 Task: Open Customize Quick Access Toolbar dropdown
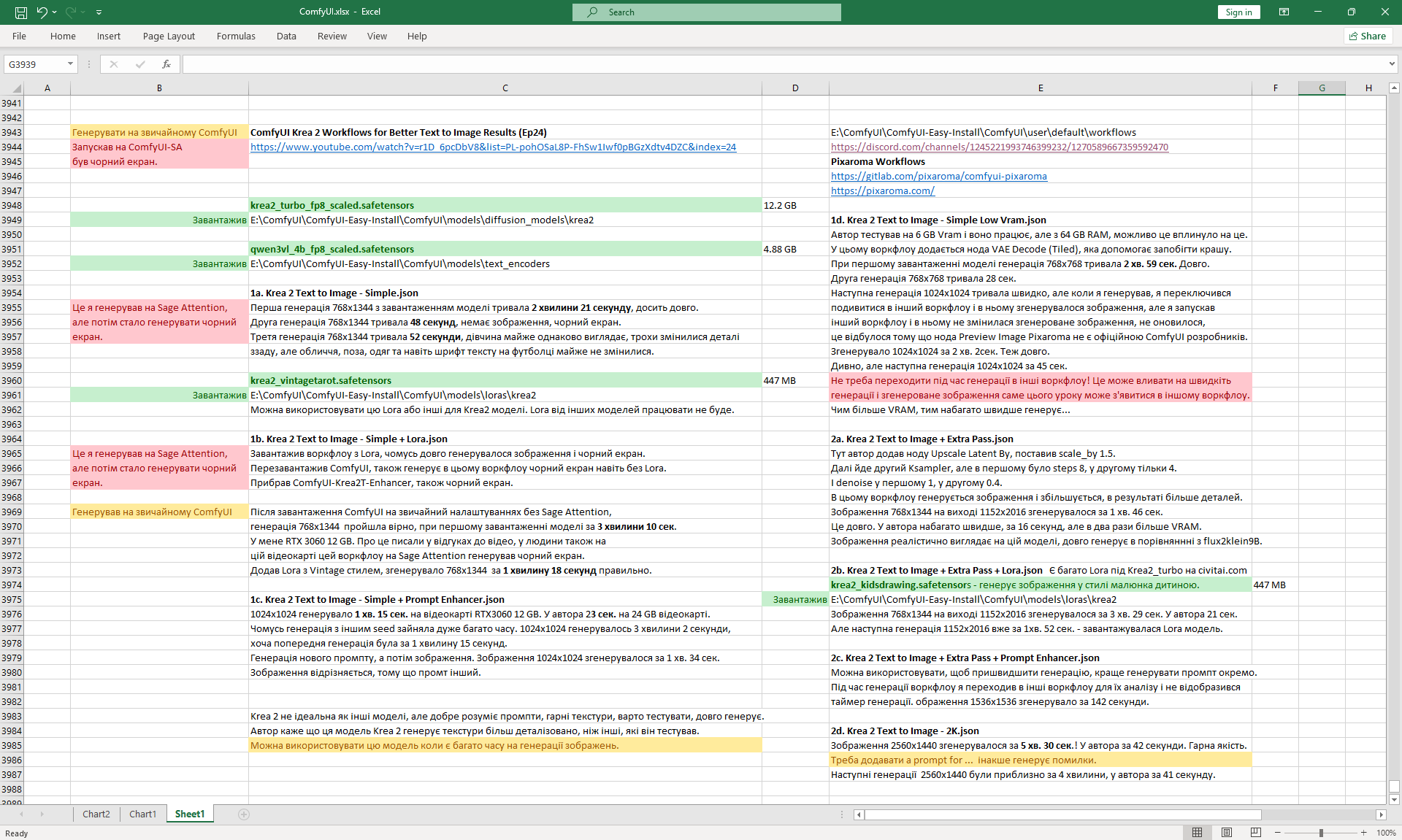99,12
